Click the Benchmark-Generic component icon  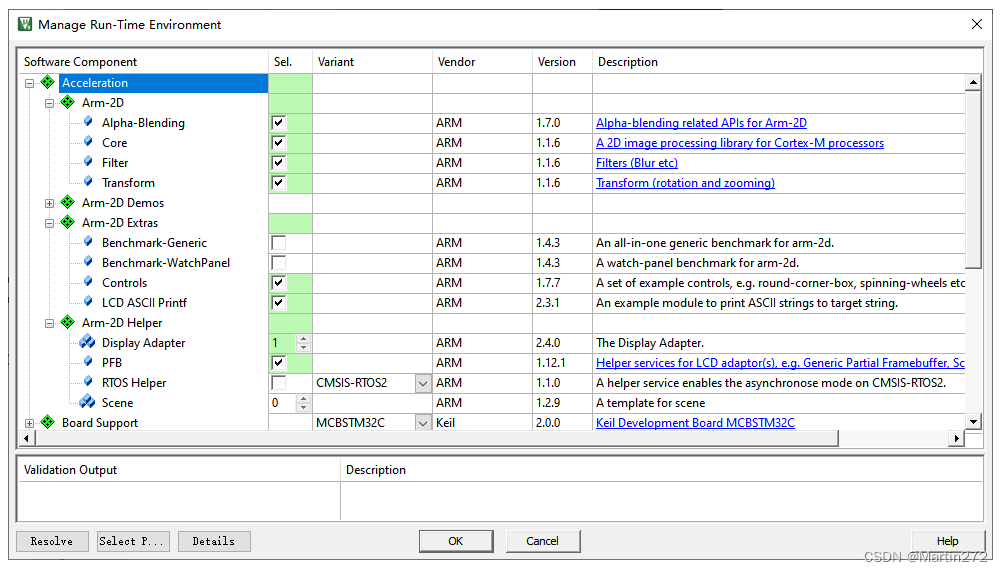tap(88, 242)
